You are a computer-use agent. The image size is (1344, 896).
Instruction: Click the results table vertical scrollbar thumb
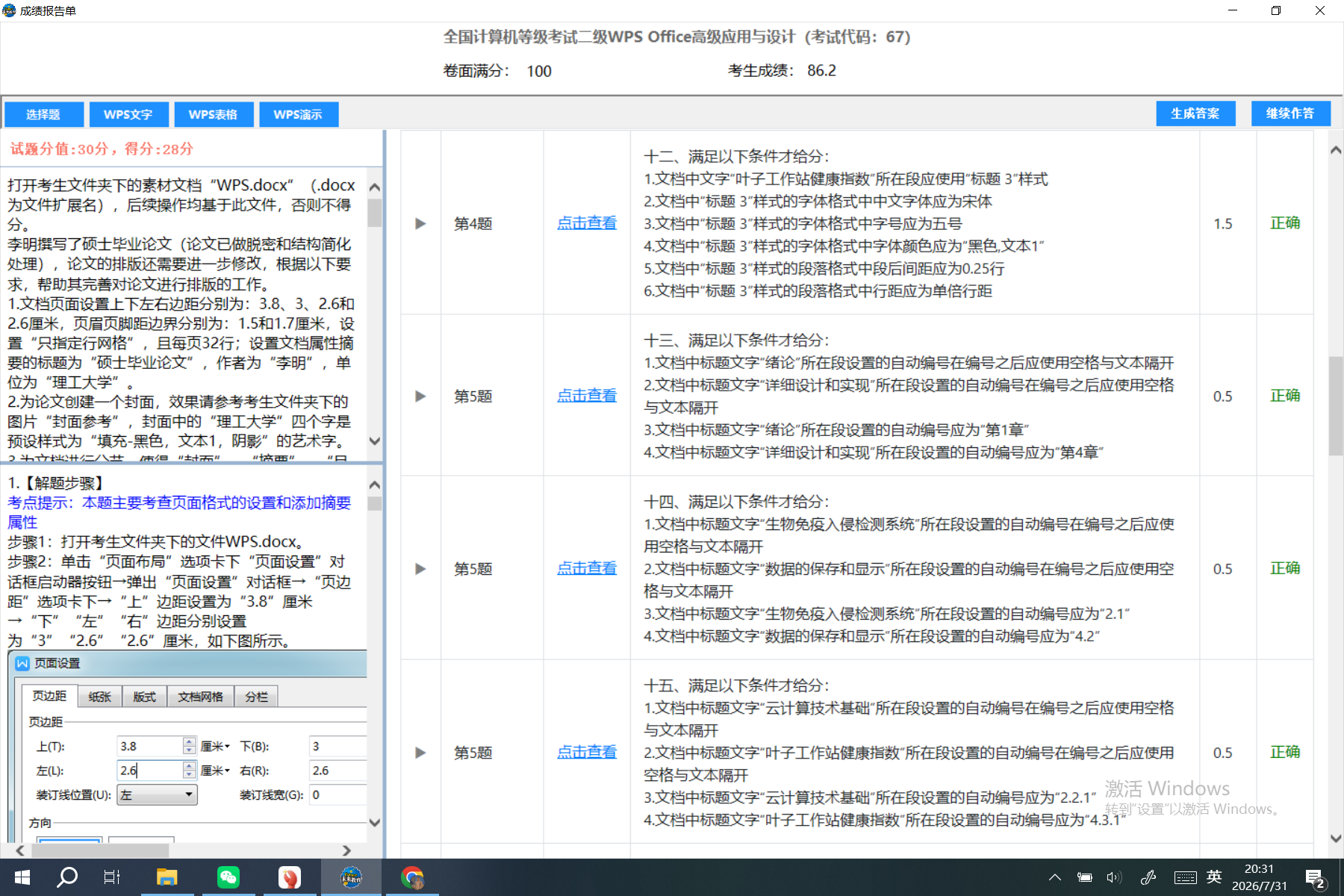click(x=1336, y=406)
